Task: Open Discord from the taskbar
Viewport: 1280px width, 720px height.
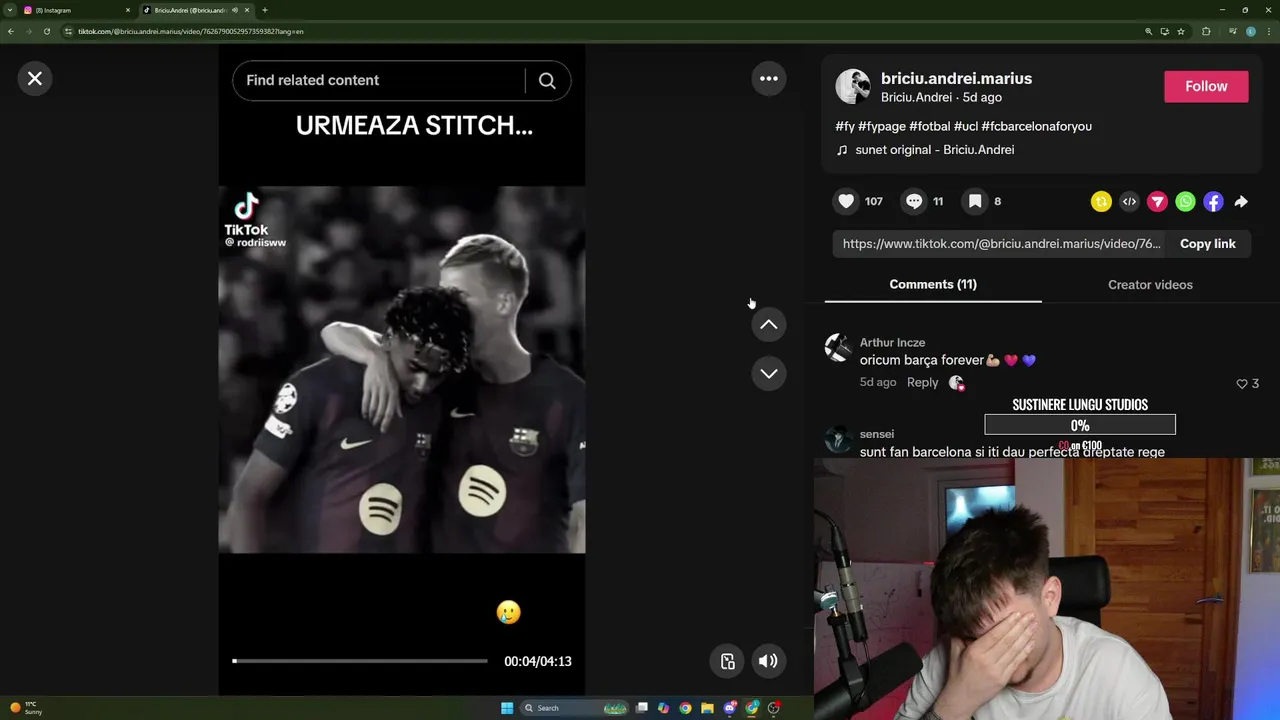Action: 730,708
